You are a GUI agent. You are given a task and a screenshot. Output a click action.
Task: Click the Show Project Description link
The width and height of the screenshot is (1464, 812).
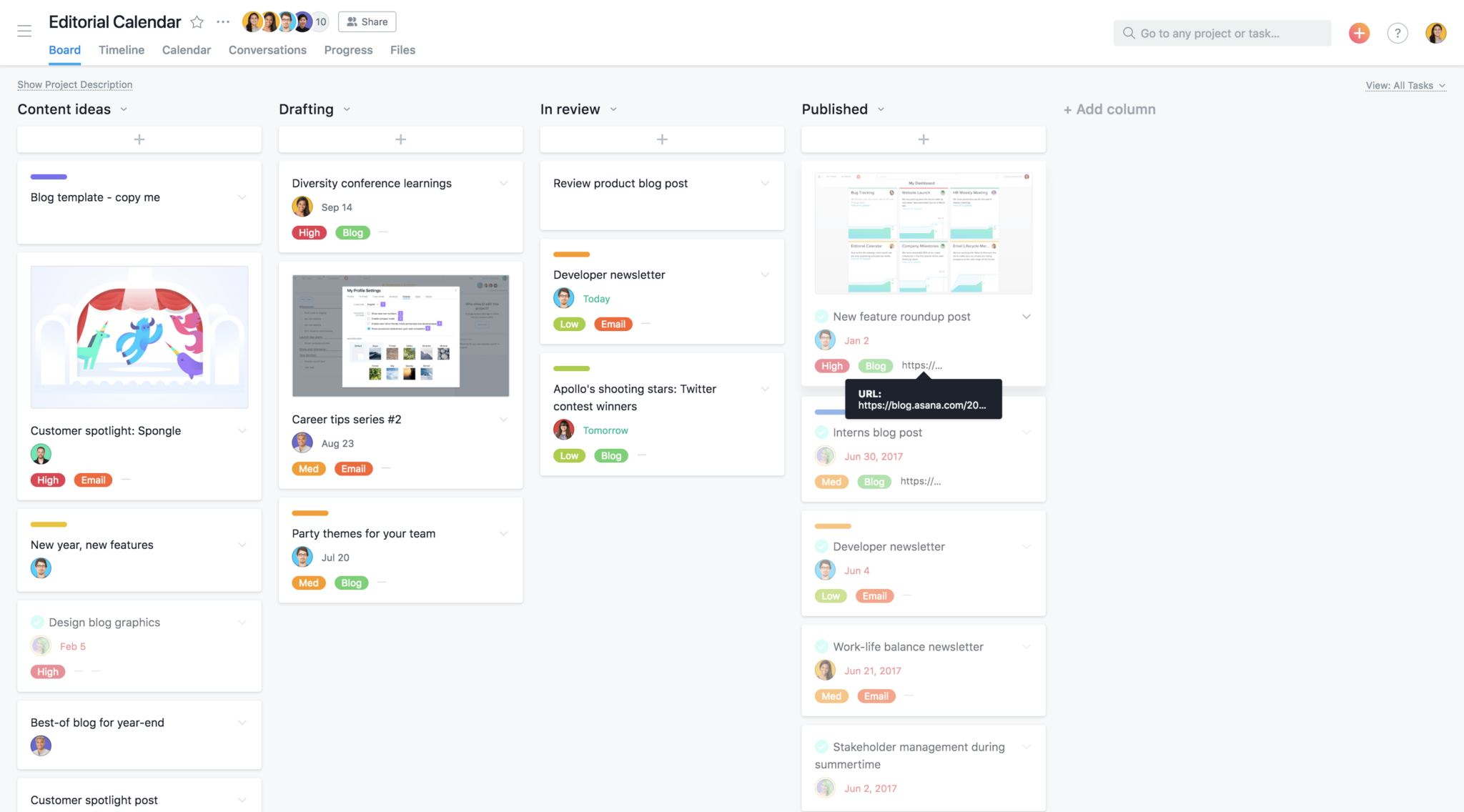tap(75, 84)
